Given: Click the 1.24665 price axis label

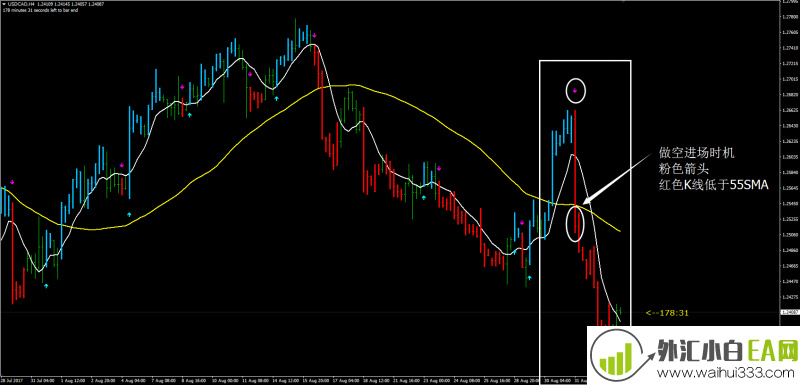Looking at the screenshot, I should click(x=790, y=266).
